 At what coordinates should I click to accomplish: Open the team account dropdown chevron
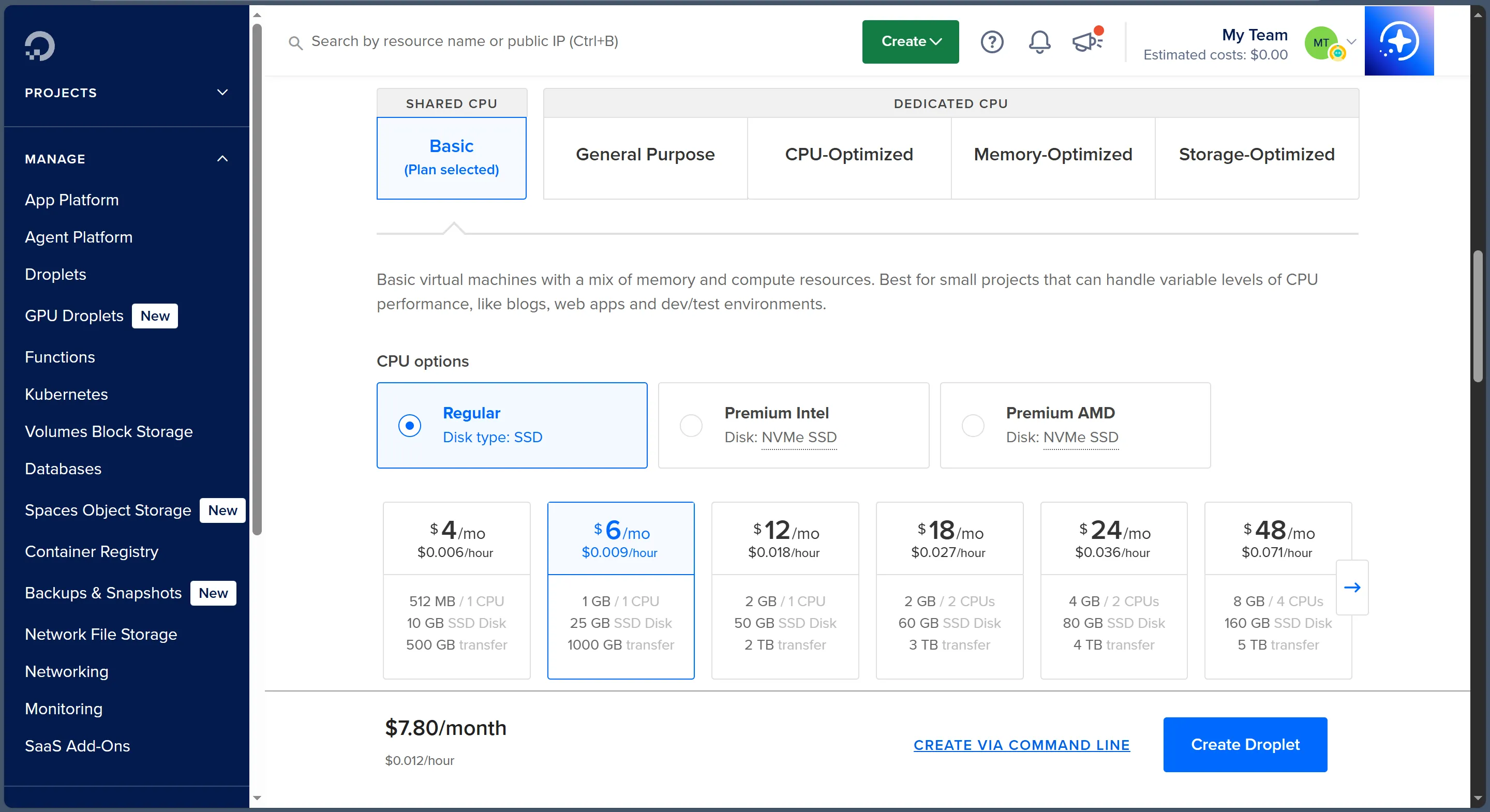pos(1351,42)
